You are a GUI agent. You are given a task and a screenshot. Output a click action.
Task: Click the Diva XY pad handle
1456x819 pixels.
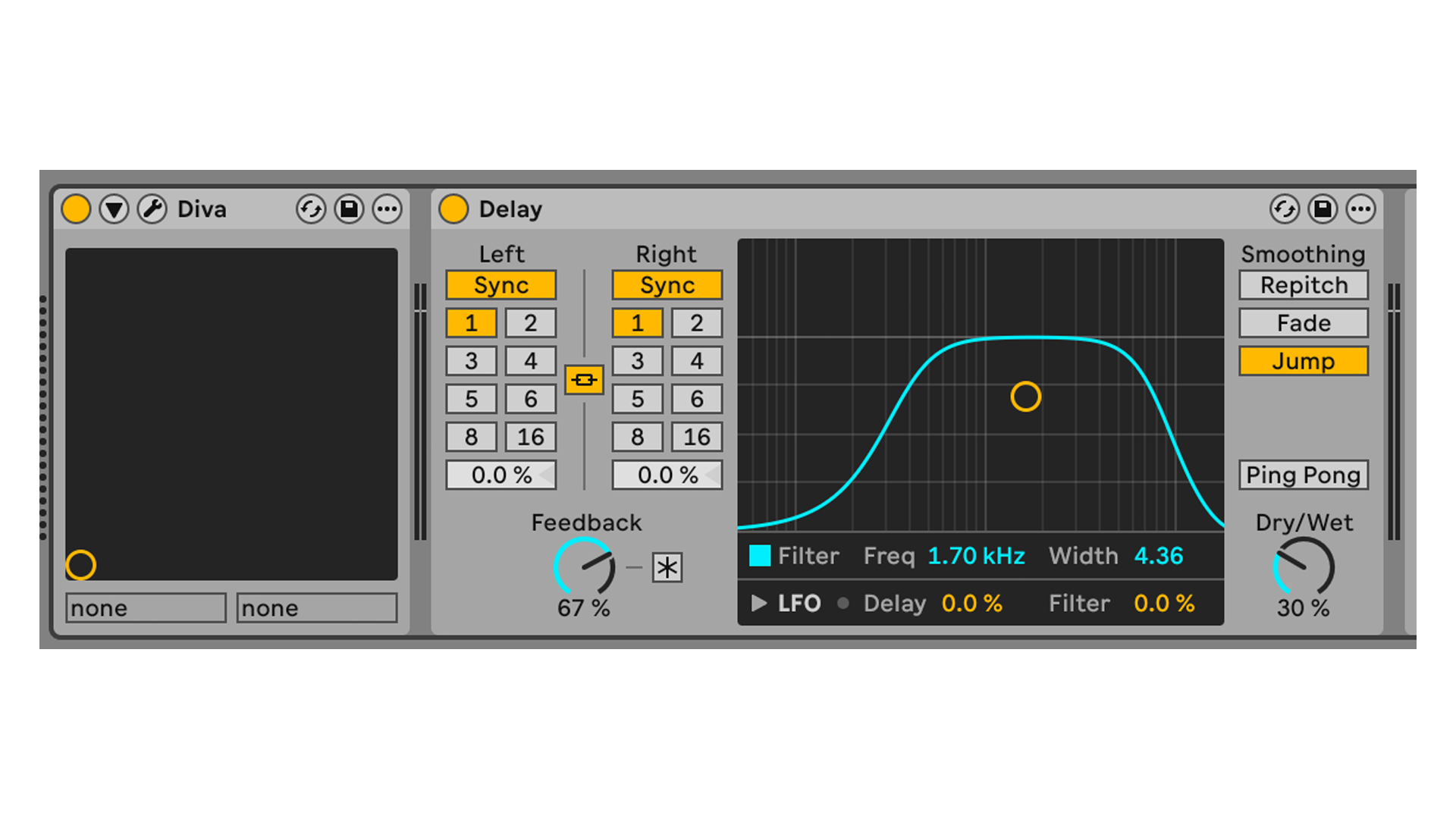coord(80,565)
